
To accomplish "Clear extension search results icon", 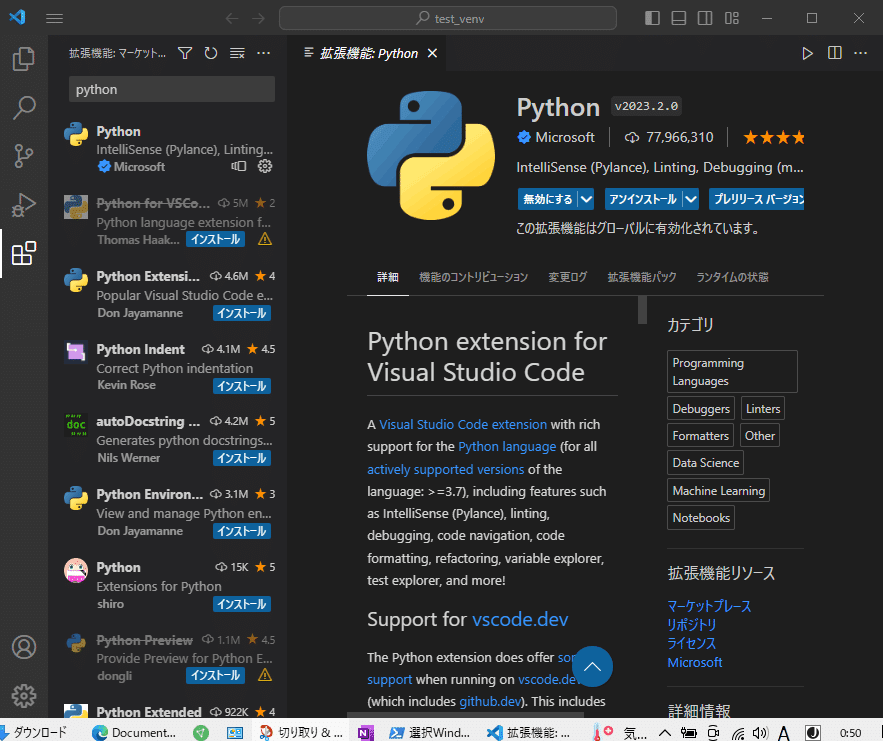I will (237, 53).
